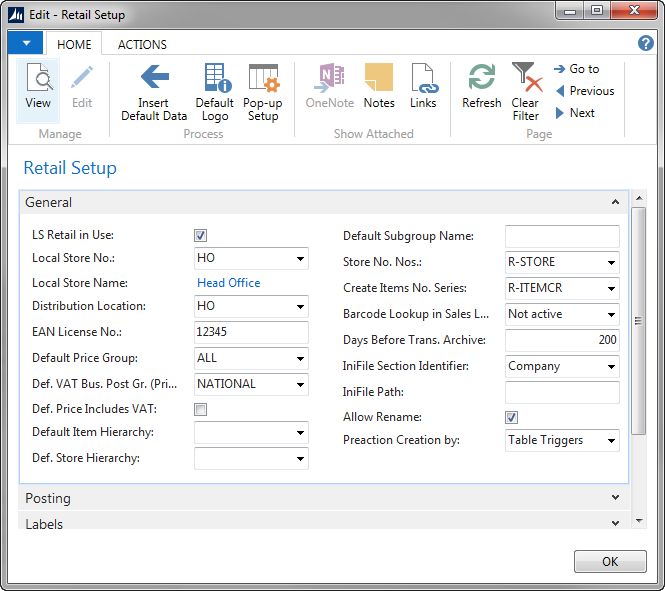Screen dimensions: 665x591
Task: Open Pop-up Setup from the ribbon
Action: (263, 79)
